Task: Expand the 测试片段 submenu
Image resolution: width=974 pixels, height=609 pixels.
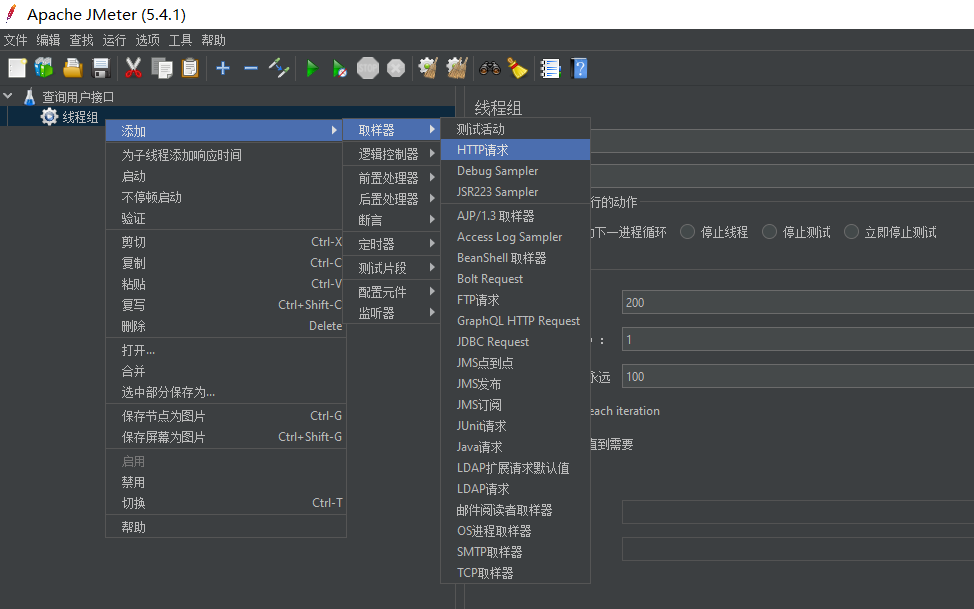Action: (x=391, y=268)
